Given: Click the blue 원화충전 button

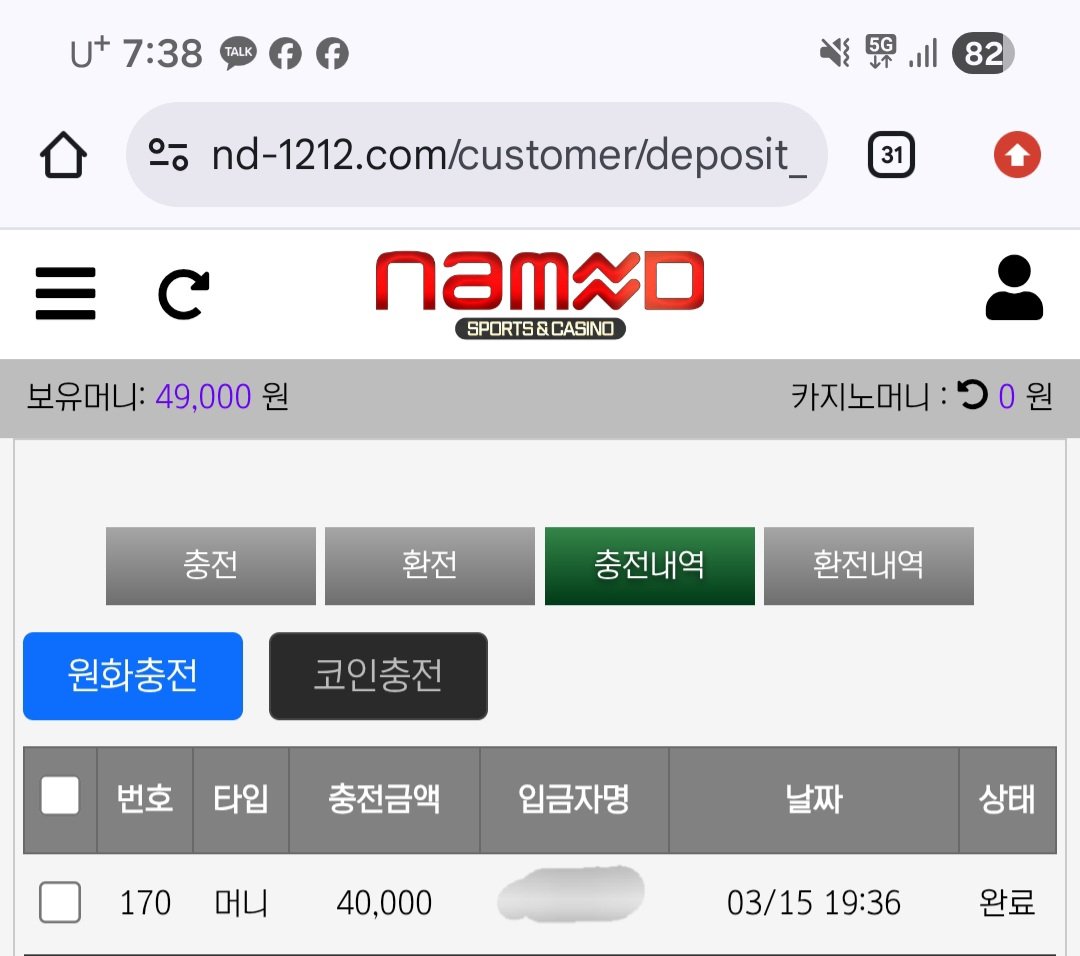Looking at the screenshot, I should pyautogui.click(x=133, y=676).
